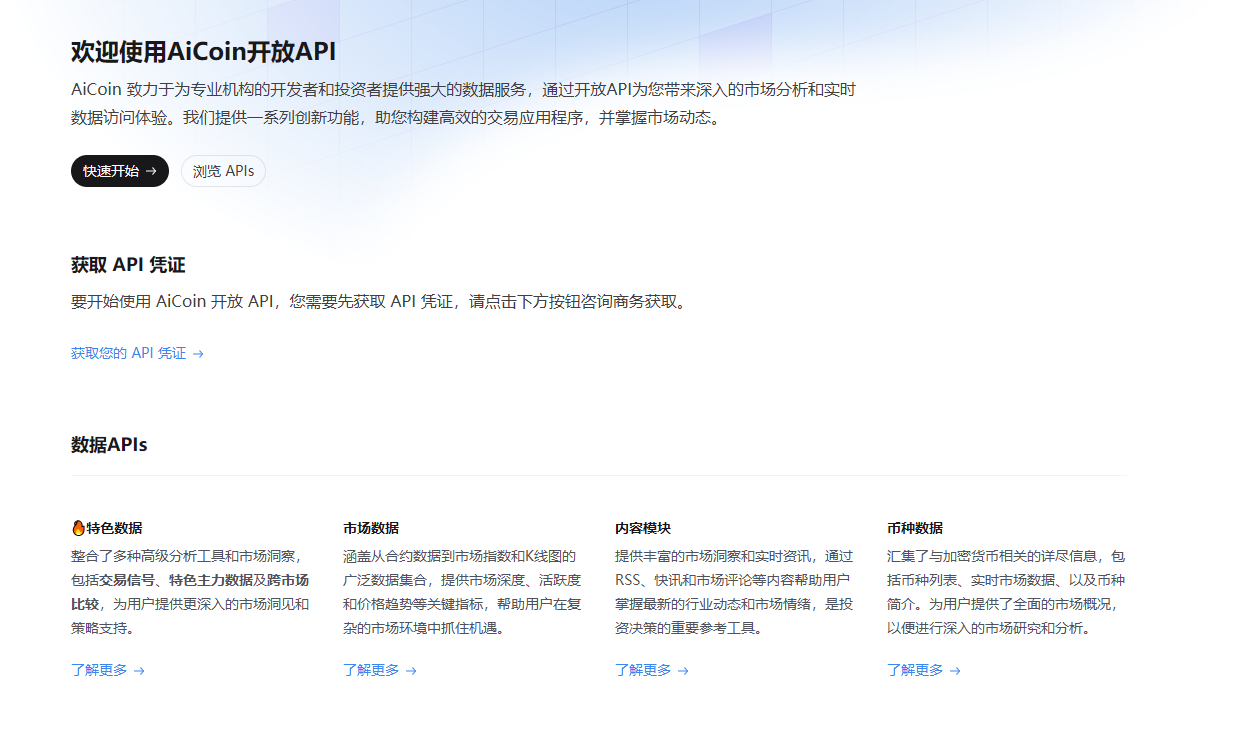
Task: Click 了解更多 under 内容模块
Action: (x=652, y=670)
